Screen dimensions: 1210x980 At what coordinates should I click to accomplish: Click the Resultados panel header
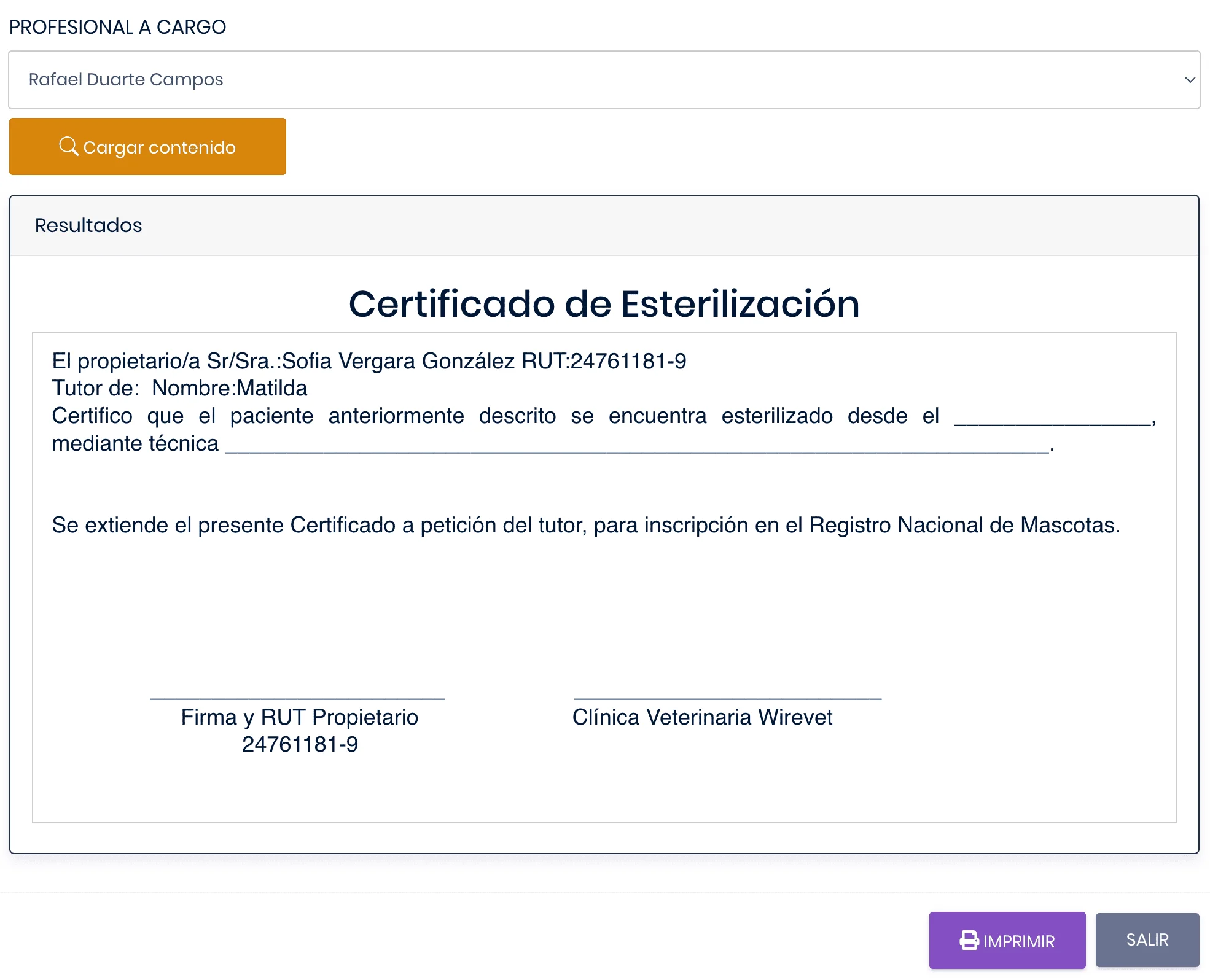[x=88, y=225]
